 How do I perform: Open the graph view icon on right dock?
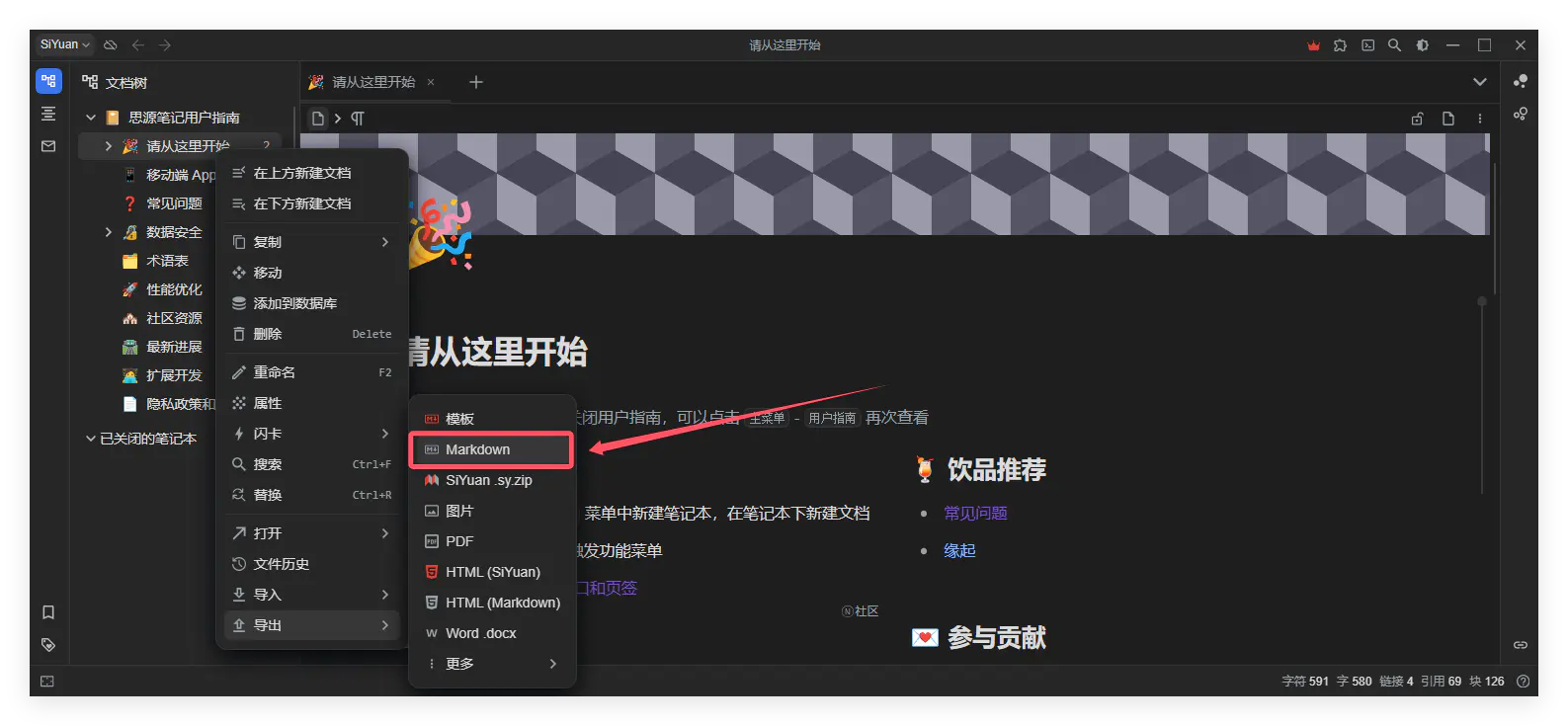pos(1521,81)
